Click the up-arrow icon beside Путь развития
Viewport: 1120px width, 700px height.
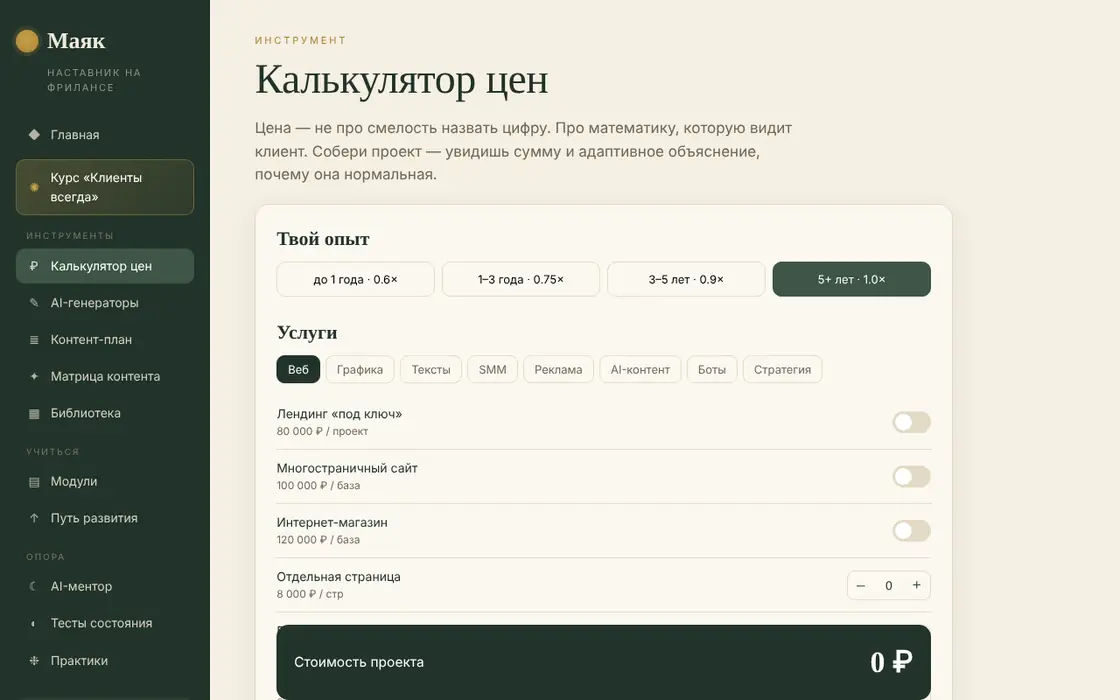[34, 519]
